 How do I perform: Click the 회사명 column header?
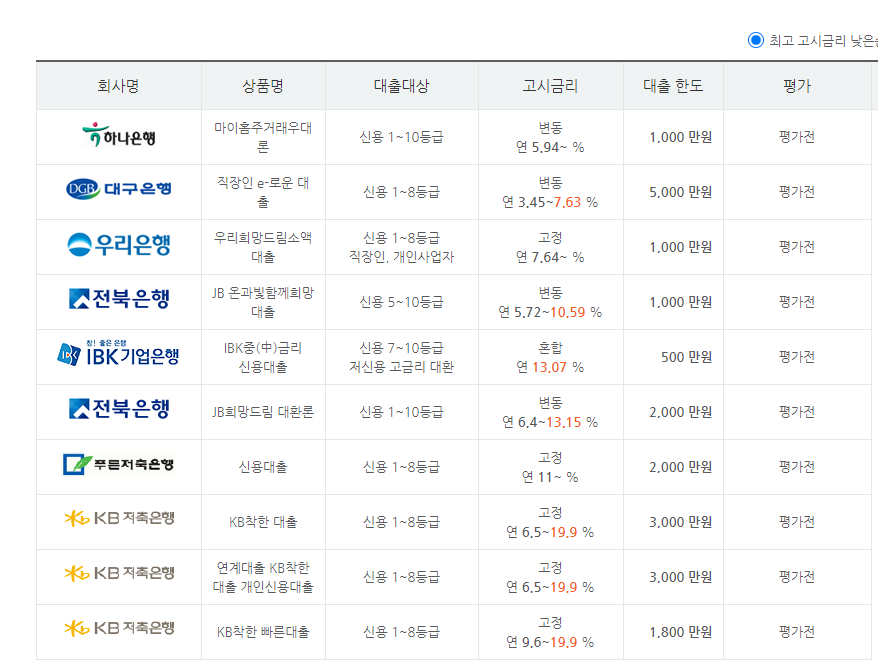pyautogui.click(x=118, y=86)
